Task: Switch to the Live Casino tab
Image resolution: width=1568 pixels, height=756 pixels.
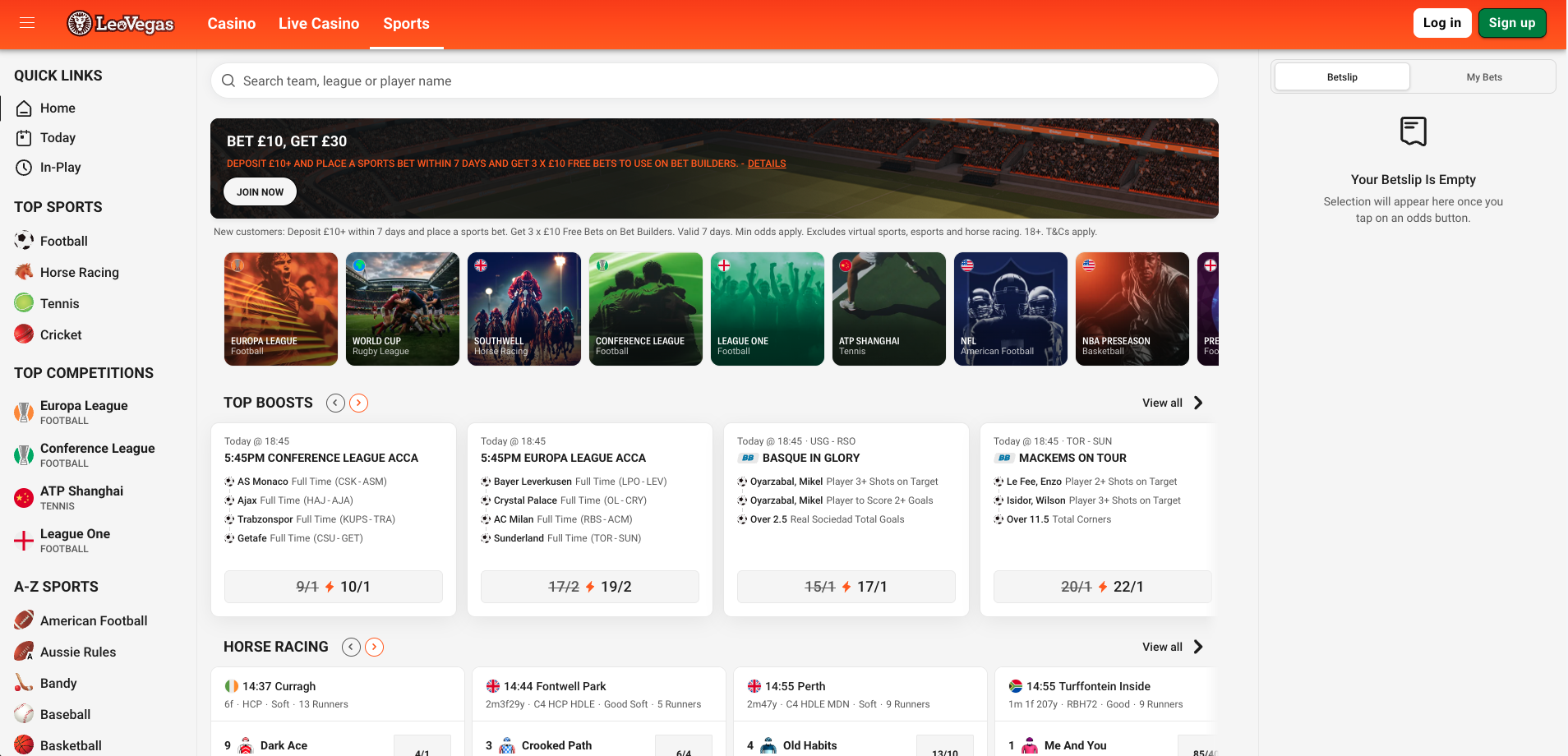Action: coord(319,24)
